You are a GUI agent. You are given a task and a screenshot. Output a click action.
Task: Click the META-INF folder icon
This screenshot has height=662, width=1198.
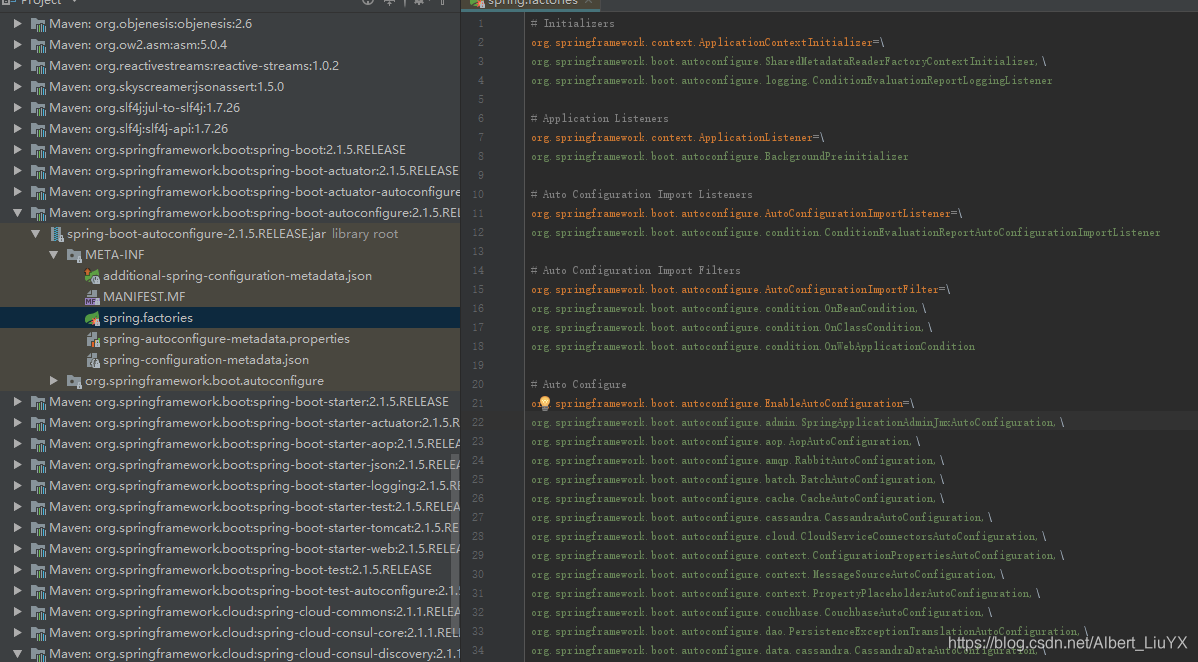point(74,255)
